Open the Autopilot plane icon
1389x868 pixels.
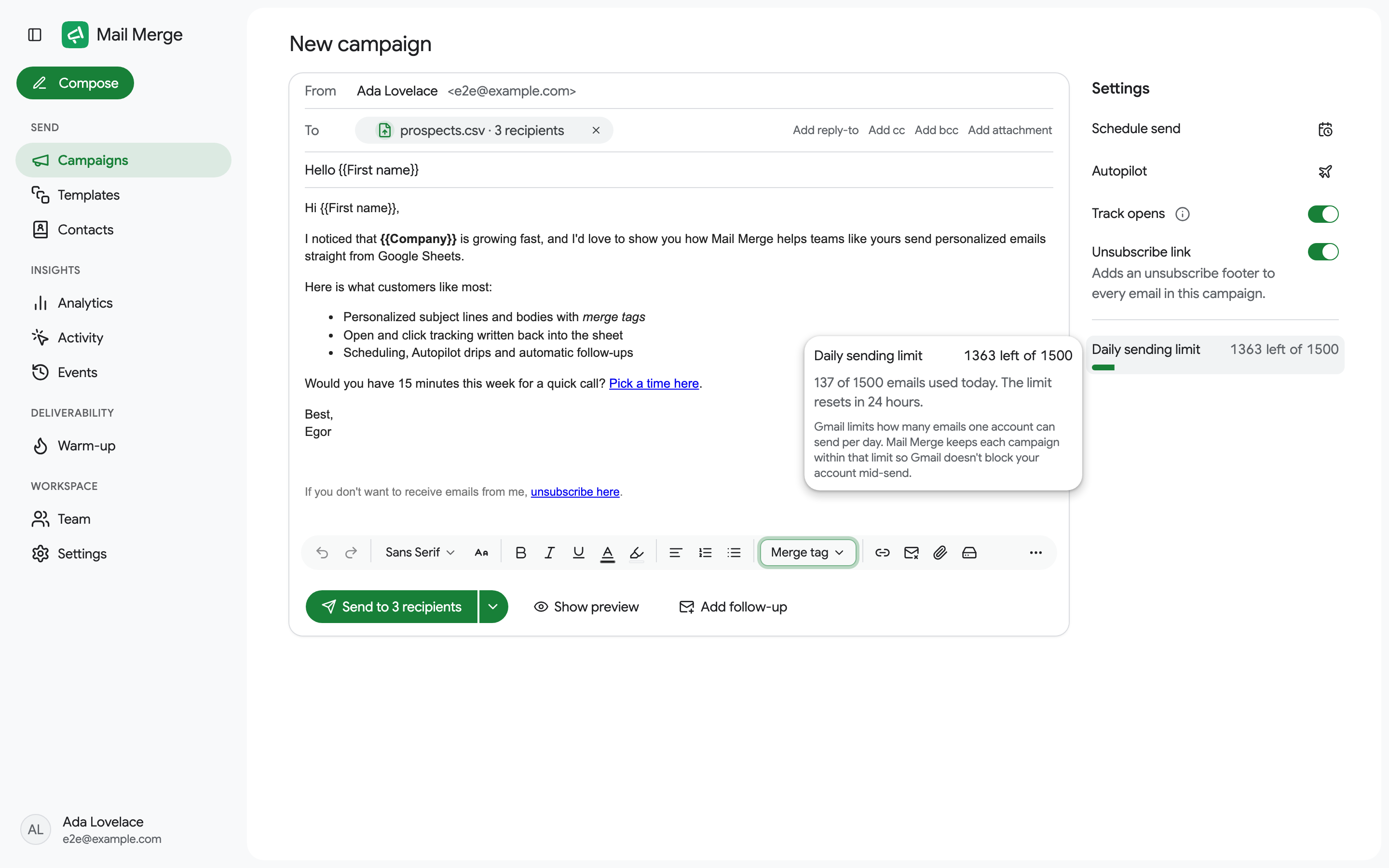coord(1325,172)
